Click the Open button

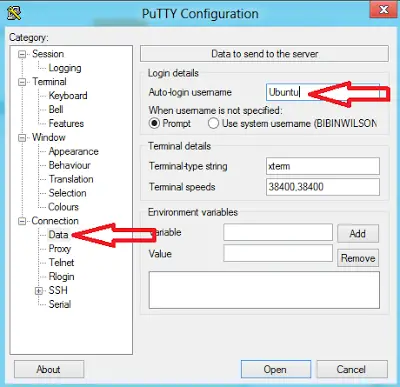click(276, 369)
